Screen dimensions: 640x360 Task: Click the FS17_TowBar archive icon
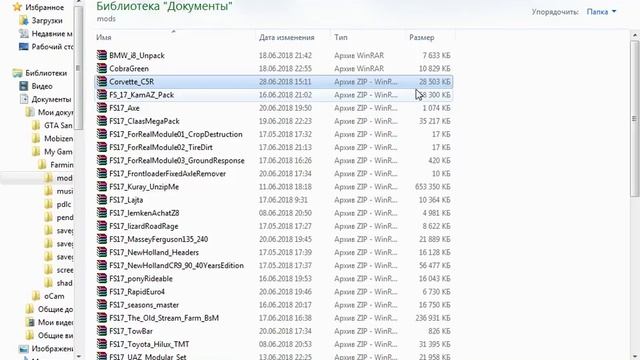[102, 331]
